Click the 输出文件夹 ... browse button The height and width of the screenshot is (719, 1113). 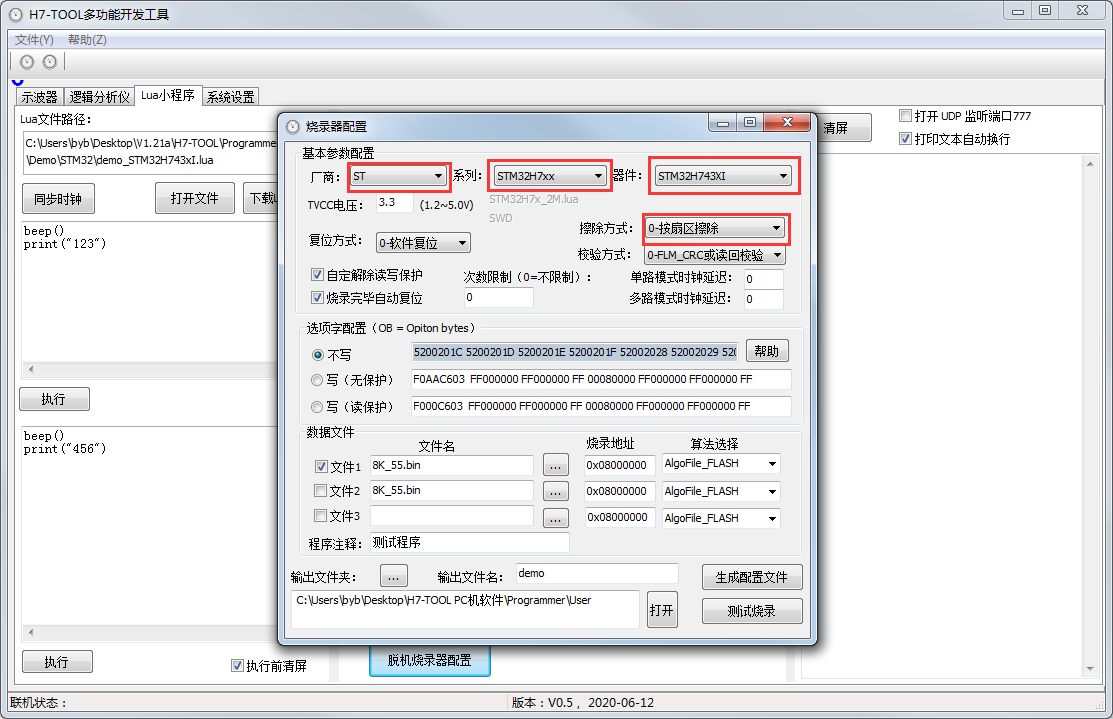pos(394,576)
